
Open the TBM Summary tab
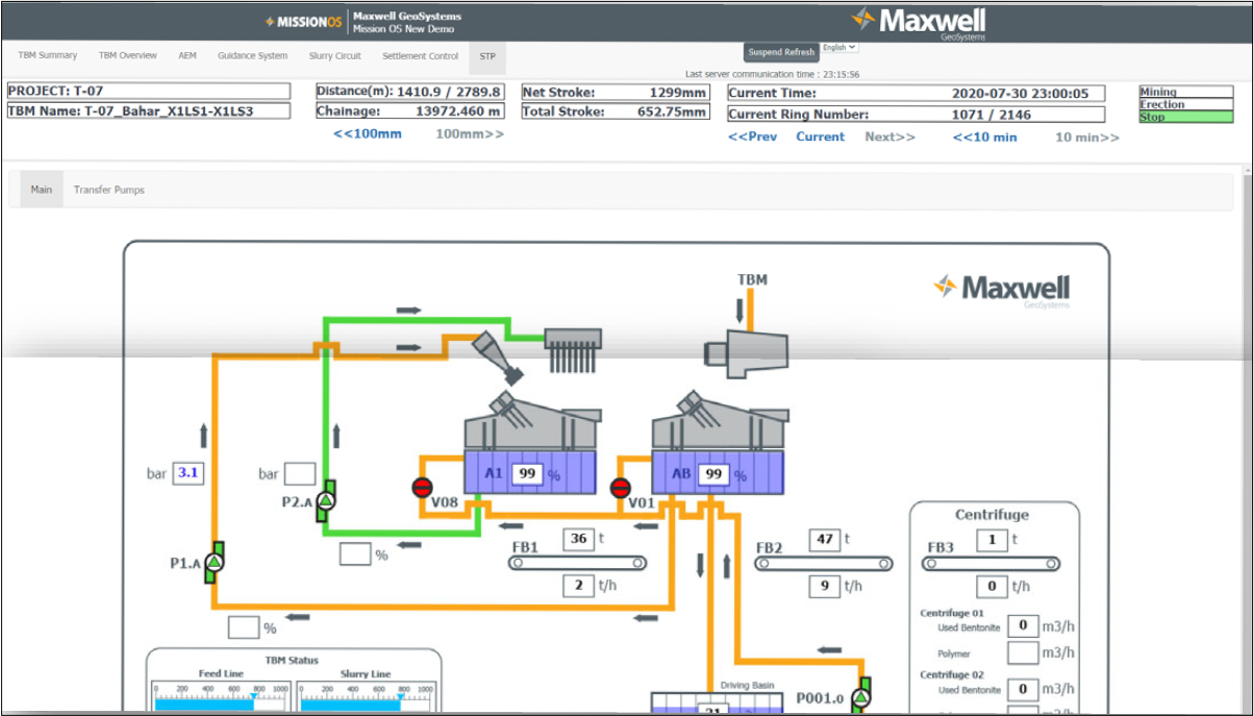[x=47, y=56]
